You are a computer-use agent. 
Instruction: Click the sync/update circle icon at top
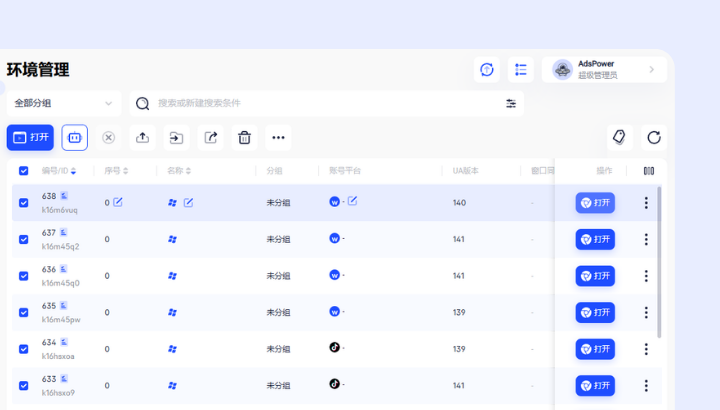487,70
